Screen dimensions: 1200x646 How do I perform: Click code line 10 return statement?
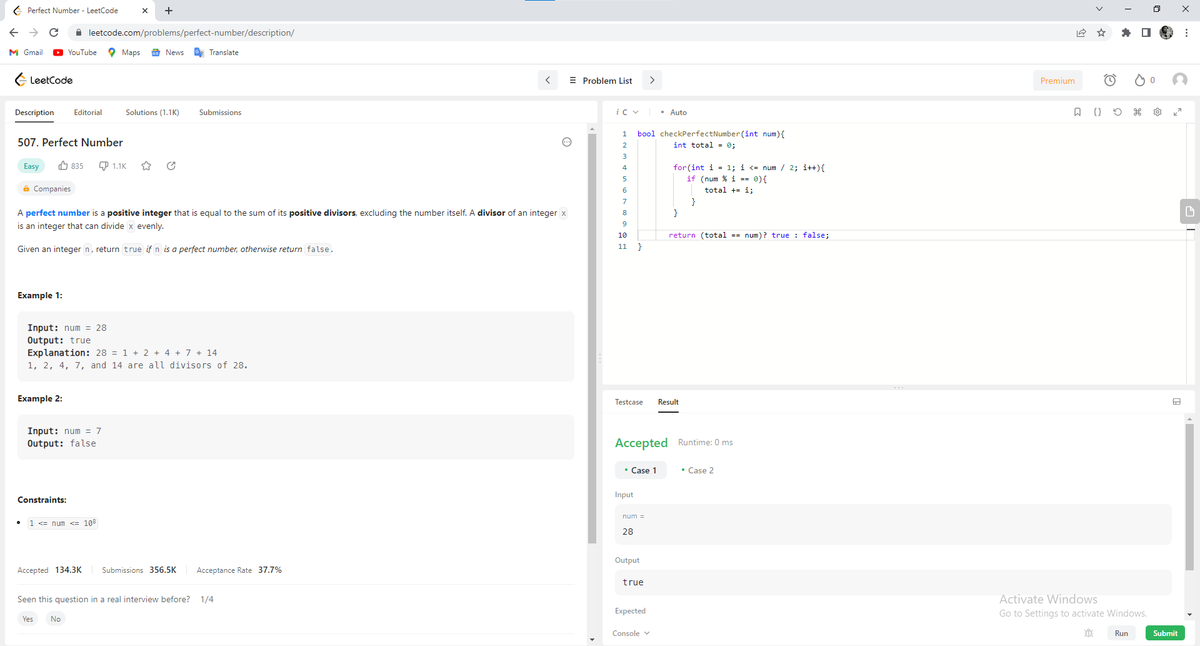click(749, 235)
